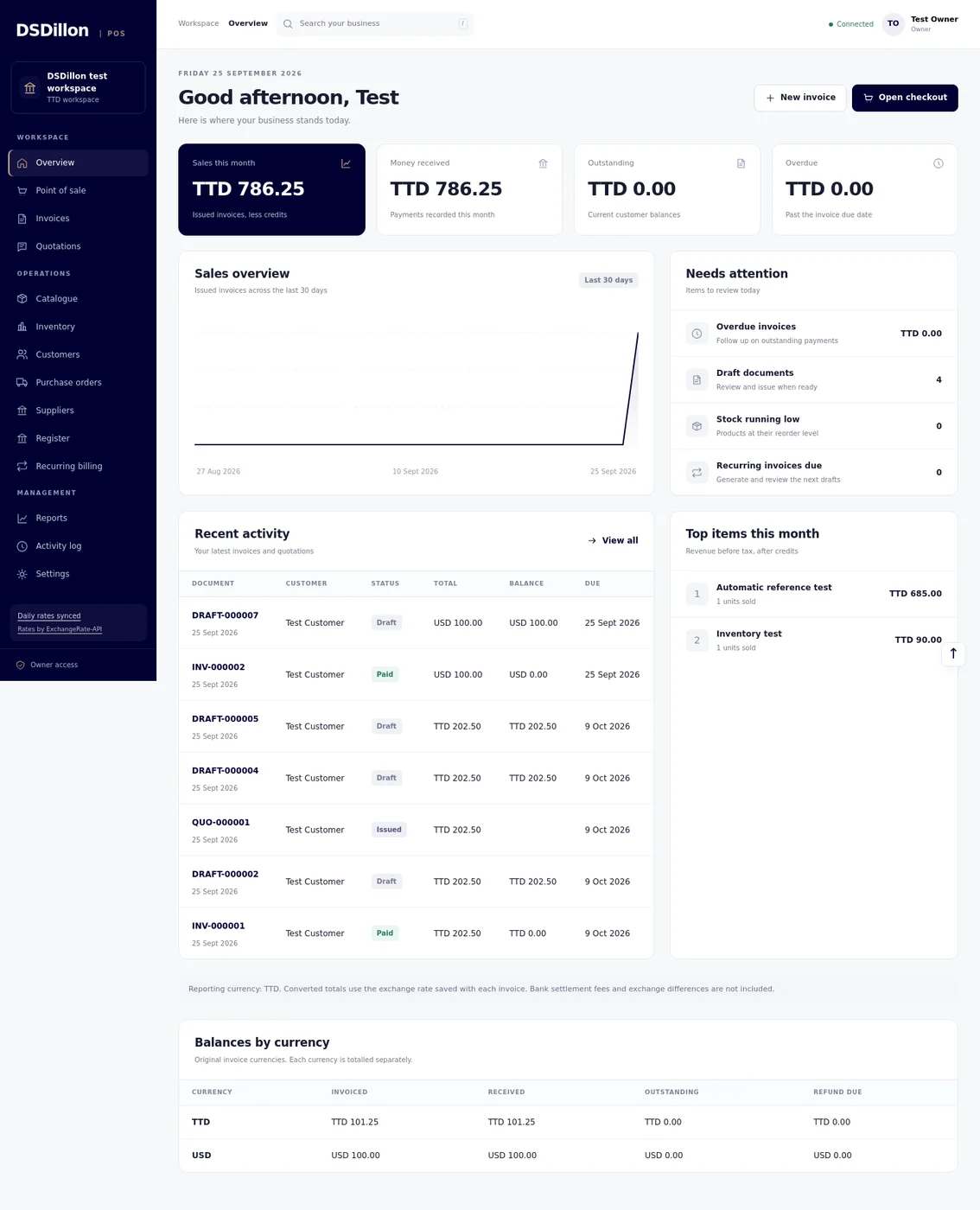Click the USD row in Balances by currency
The width and height of the screenshot is (980, 1210).
coord(568,1156)
